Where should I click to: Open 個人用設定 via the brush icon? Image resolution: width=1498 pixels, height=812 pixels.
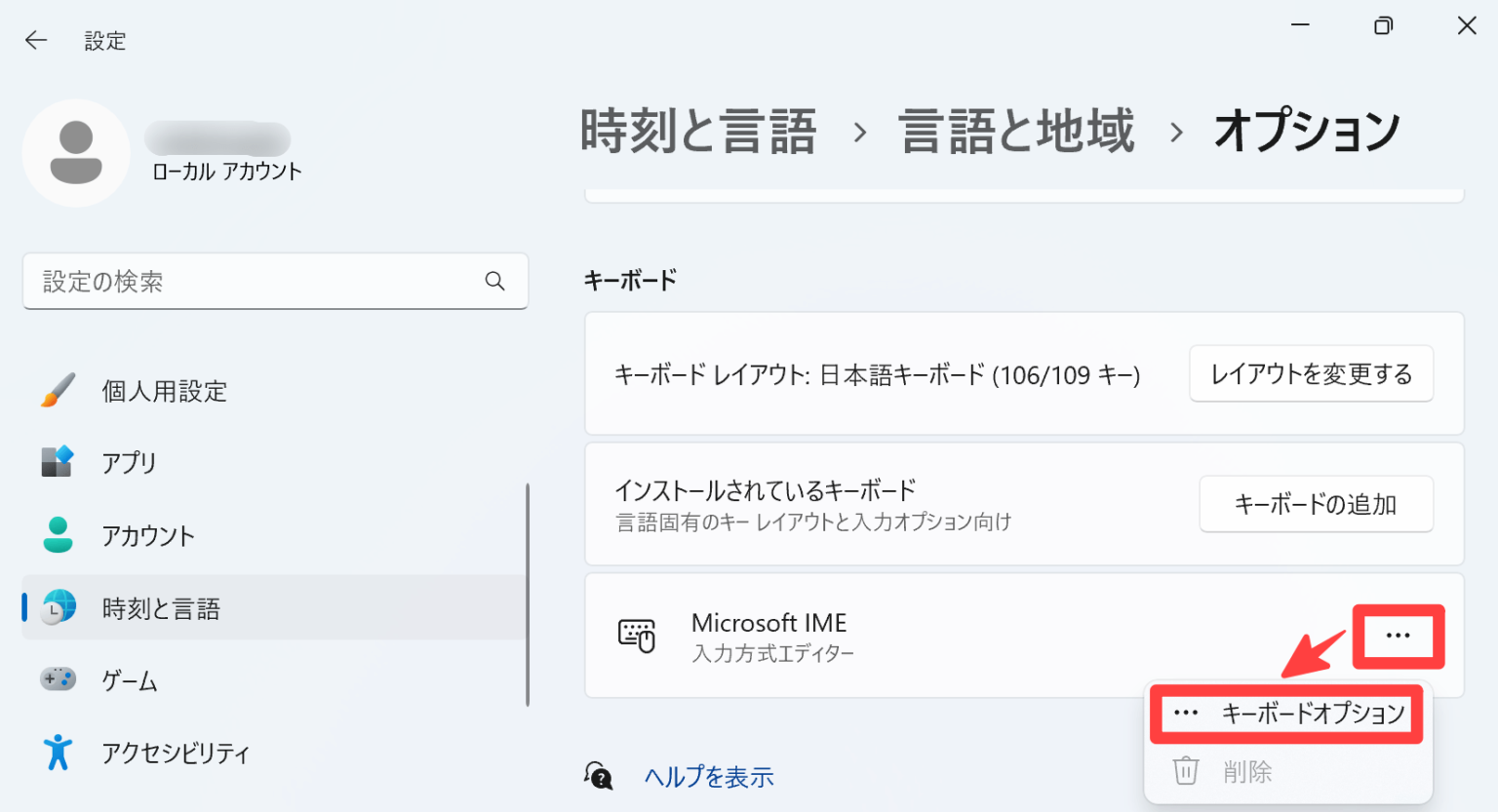[x=57, y=391]
